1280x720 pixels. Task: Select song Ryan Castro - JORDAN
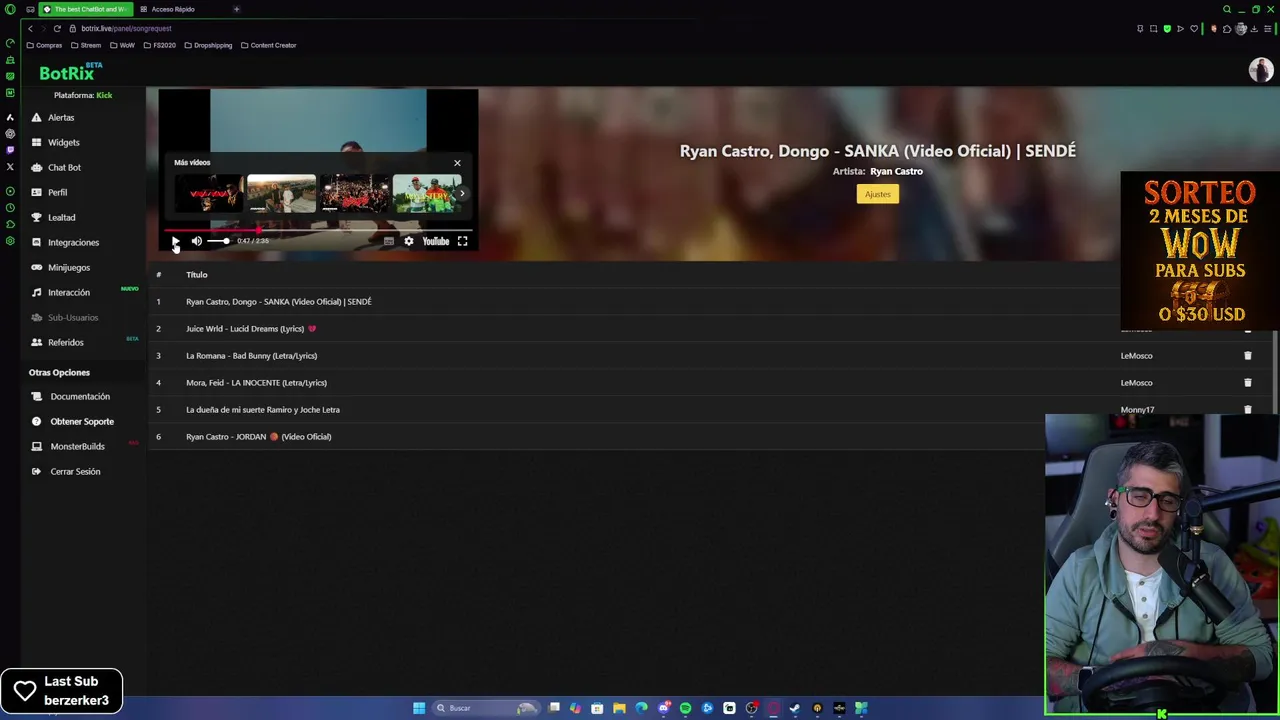coord(258,436)
